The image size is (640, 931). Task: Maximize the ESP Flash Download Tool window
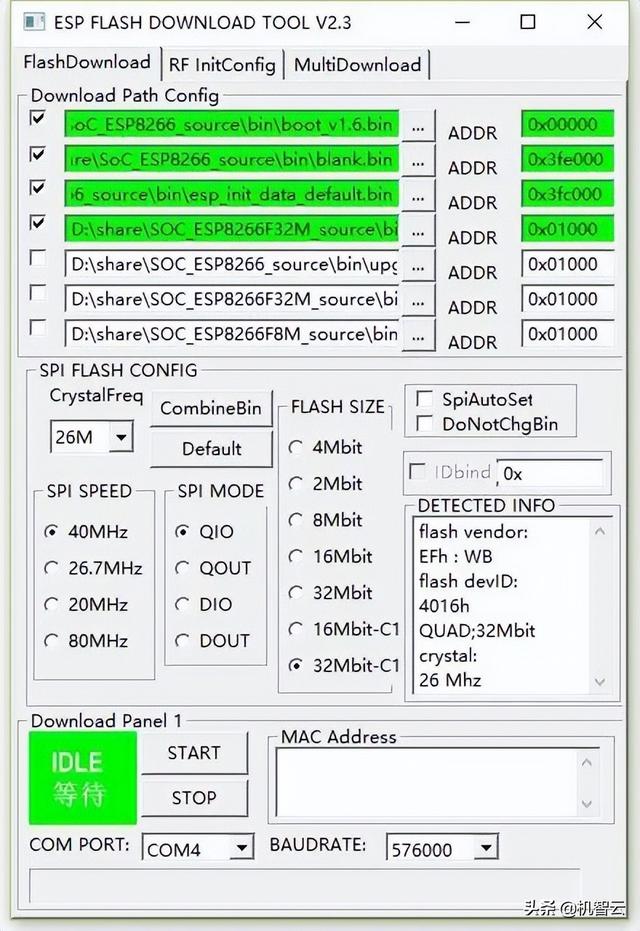point(528,23)
